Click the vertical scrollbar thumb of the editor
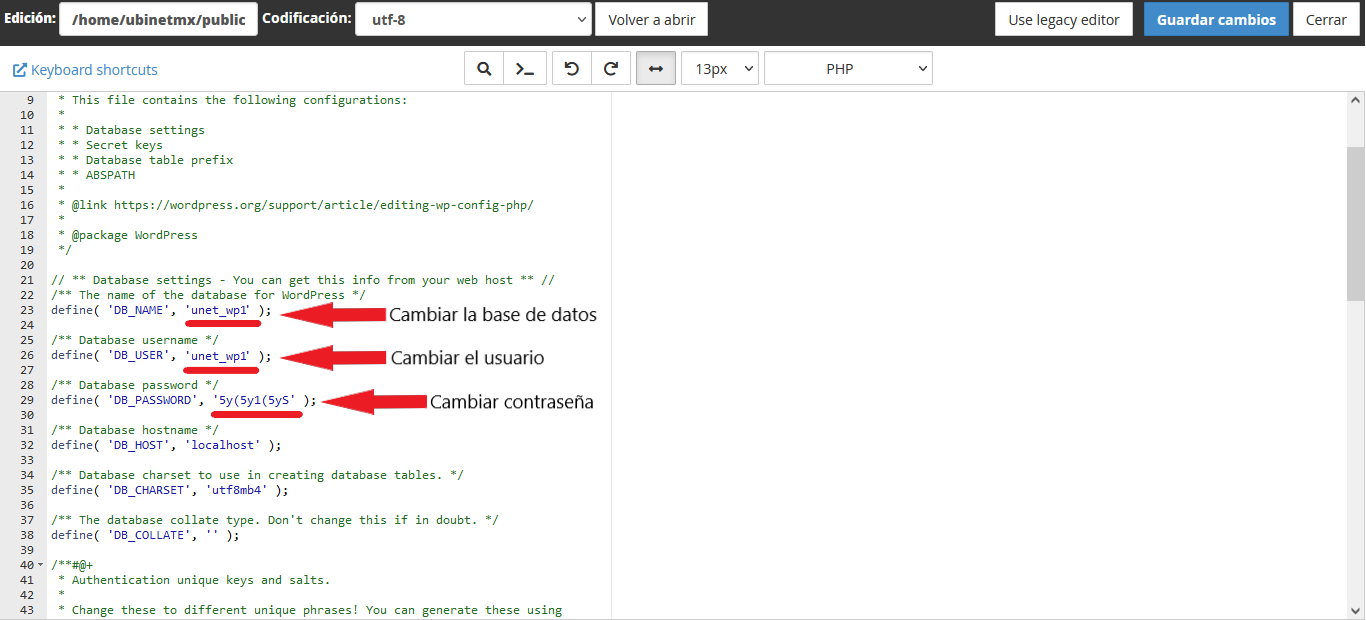 coord(1355,222)
